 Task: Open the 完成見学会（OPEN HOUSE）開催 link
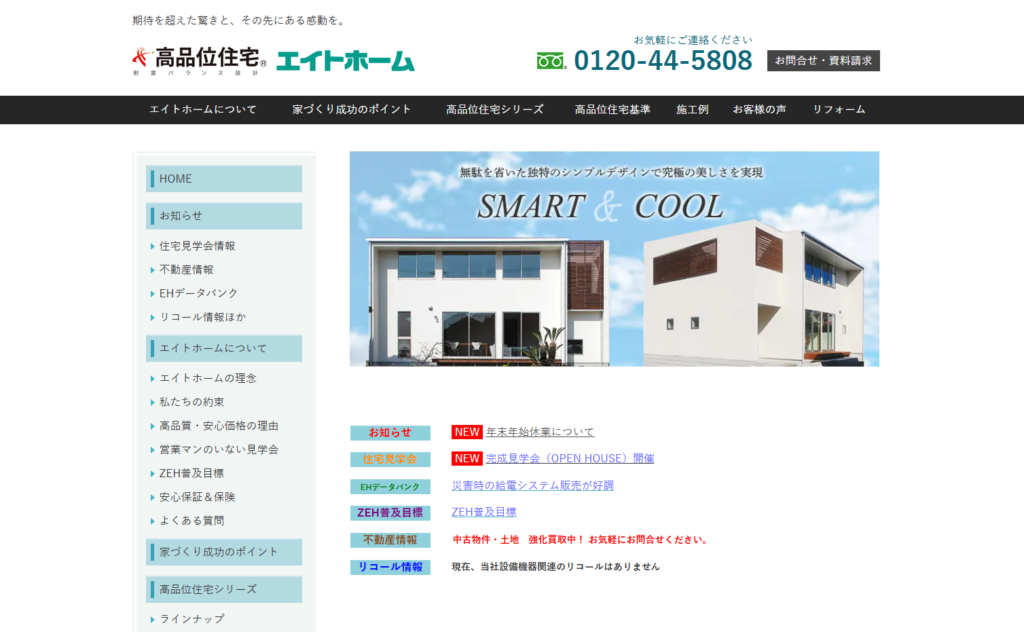[x=570, y=458]
